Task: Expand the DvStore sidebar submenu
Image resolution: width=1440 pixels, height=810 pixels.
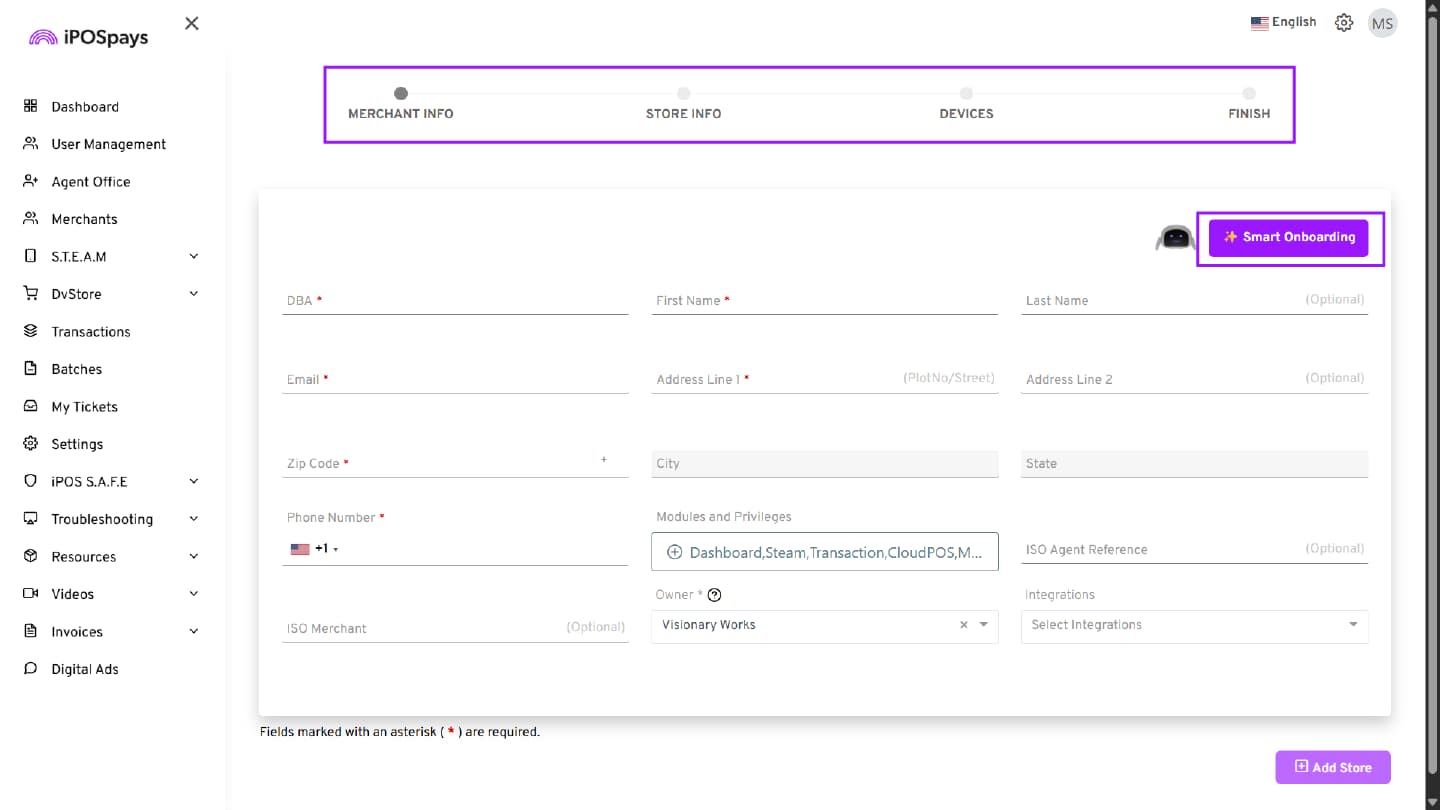Action: 193,294
